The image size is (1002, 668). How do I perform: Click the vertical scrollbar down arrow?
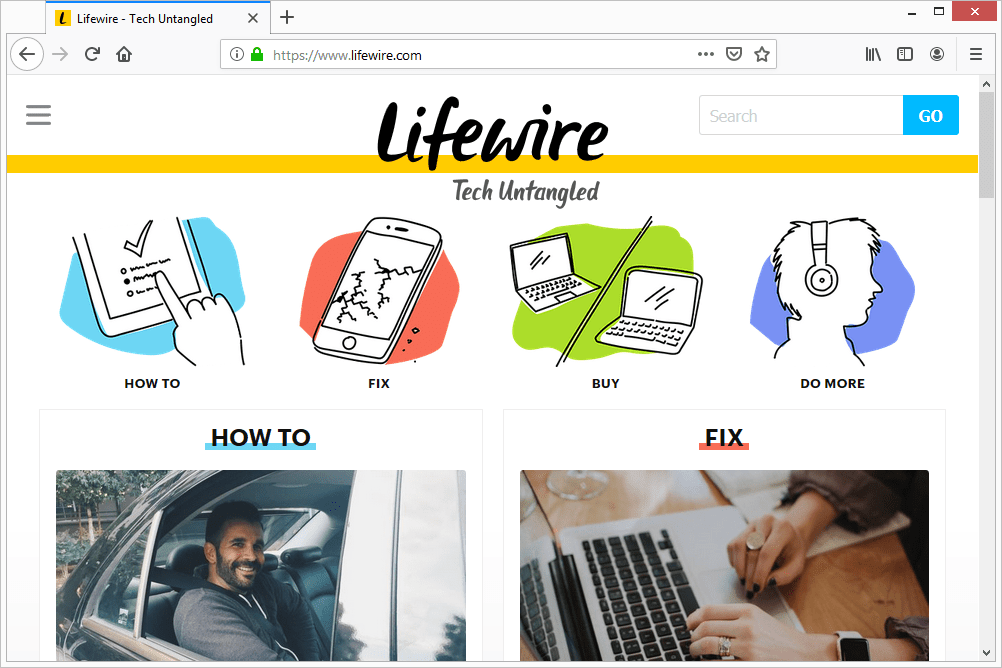point(986,653)
